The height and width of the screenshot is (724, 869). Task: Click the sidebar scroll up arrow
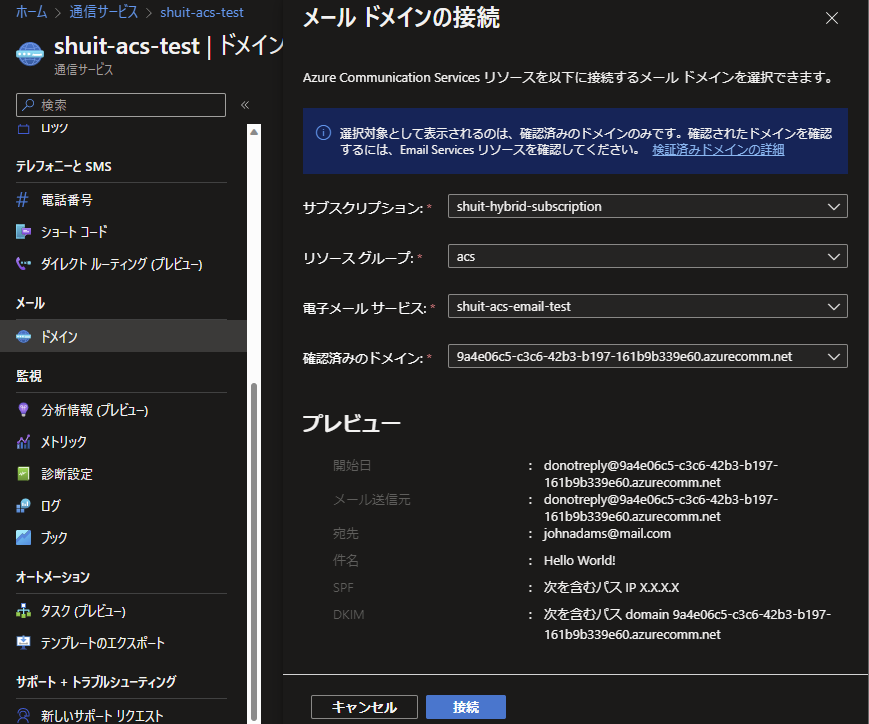click(x=254, y=132)
